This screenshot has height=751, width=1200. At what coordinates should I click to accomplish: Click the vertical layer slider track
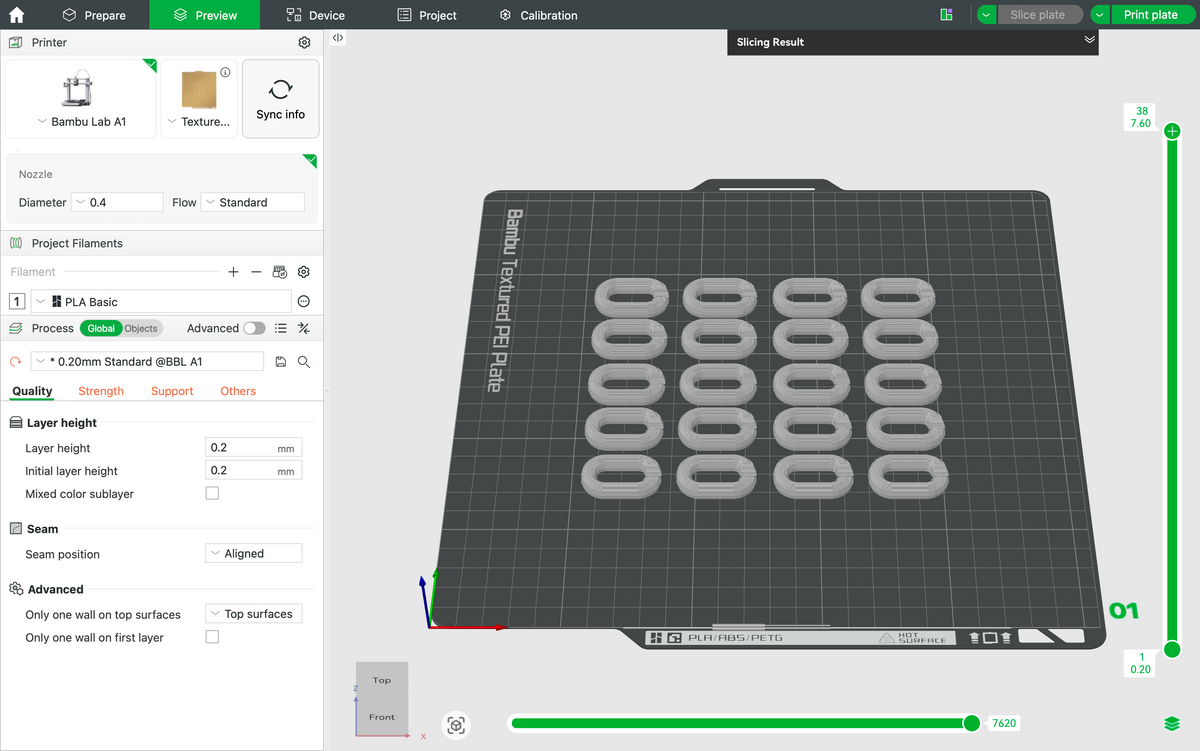click(x=1173, y=390)
